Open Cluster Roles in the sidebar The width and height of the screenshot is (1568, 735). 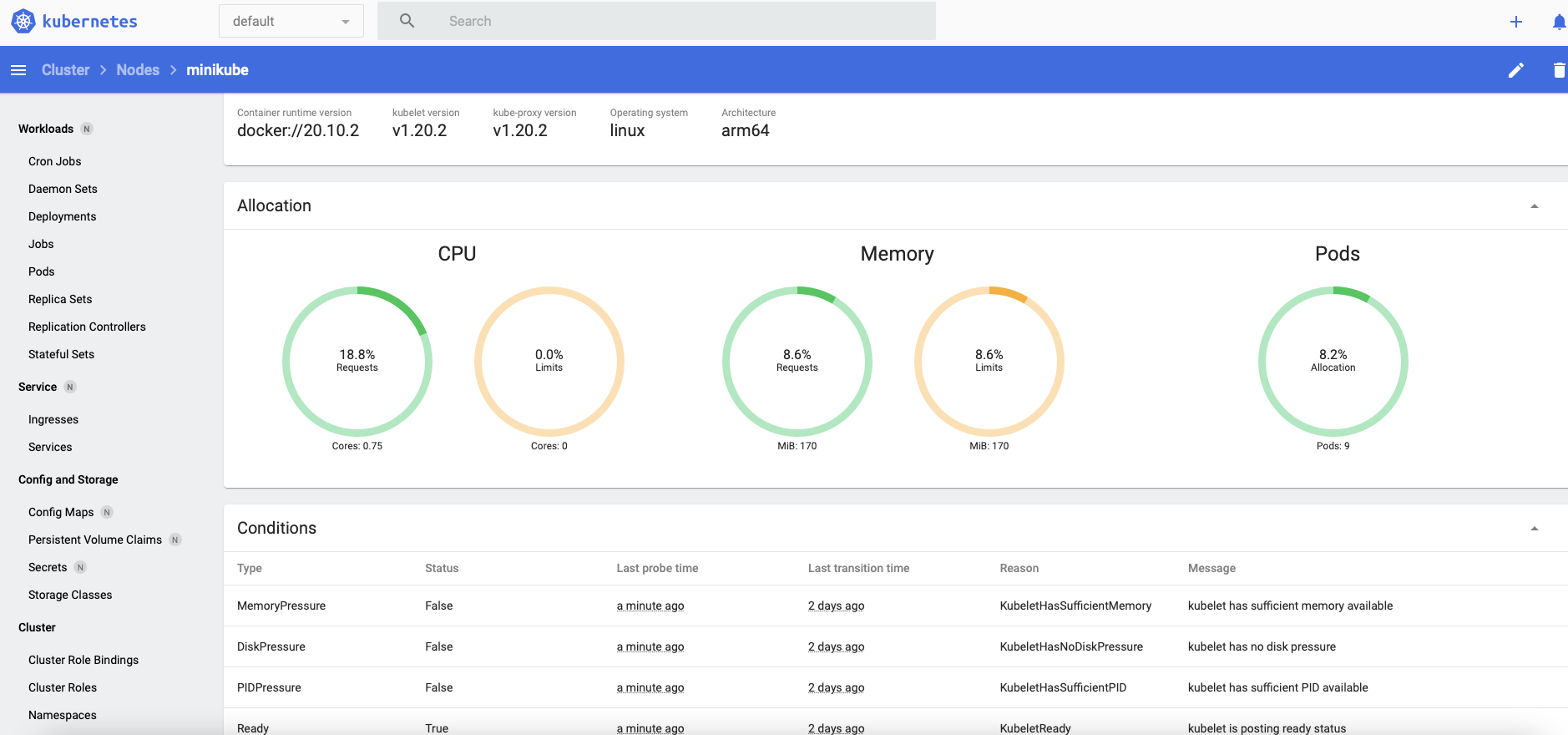click(x=63, y=687)
